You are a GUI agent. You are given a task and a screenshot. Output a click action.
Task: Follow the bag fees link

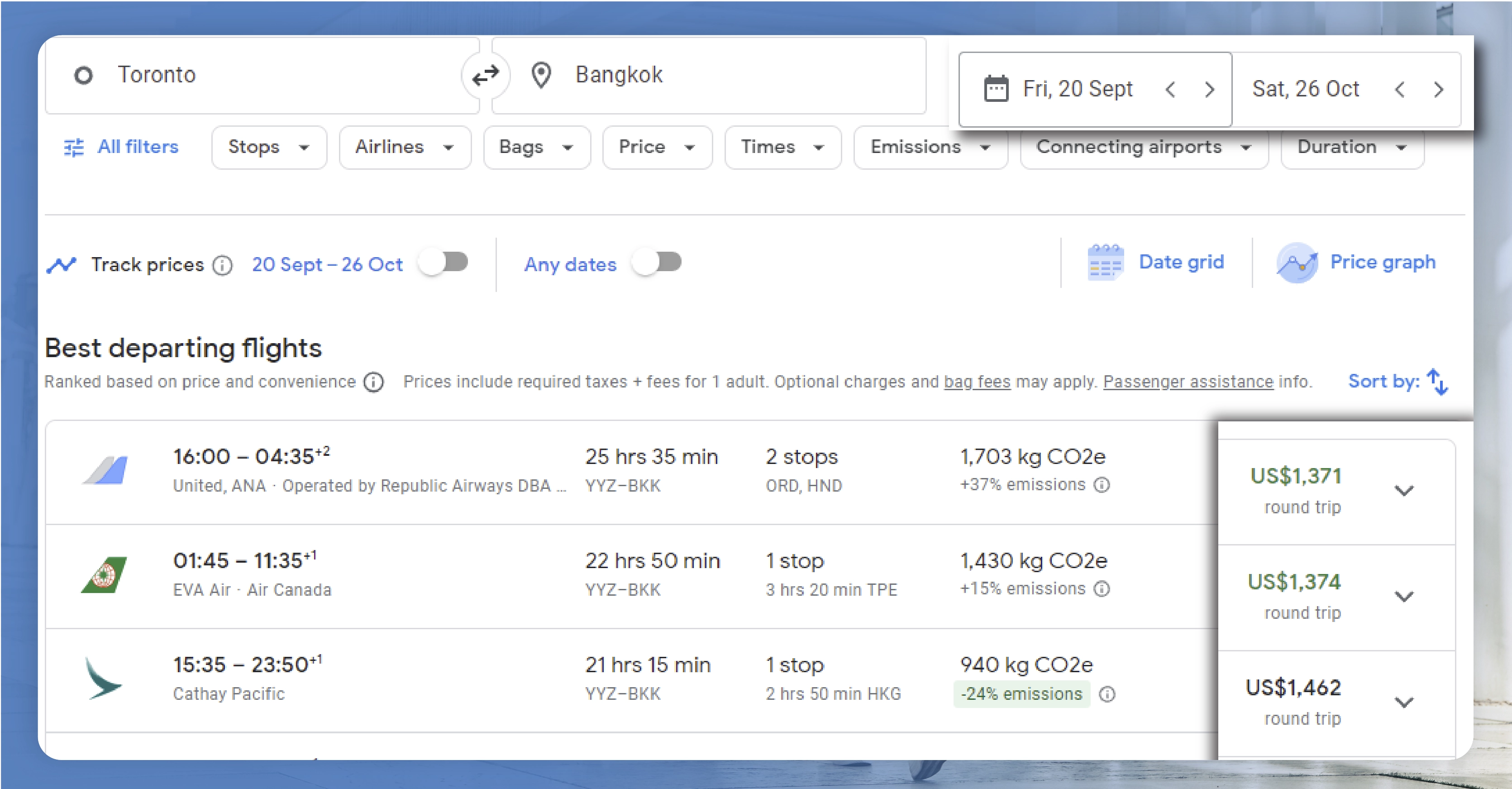977,382
